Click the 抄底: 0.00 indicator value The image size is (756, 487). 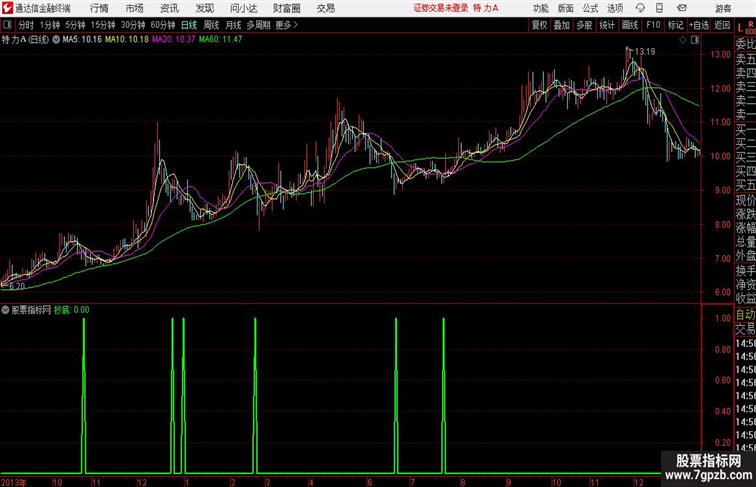71,310
